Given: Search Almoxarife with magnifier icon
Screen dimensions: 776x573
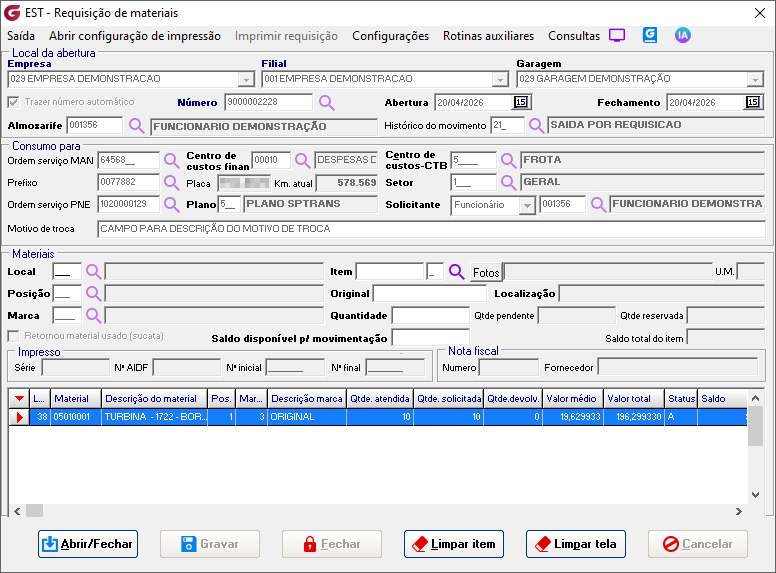Looking at the screenshot, I should point(137,125).
